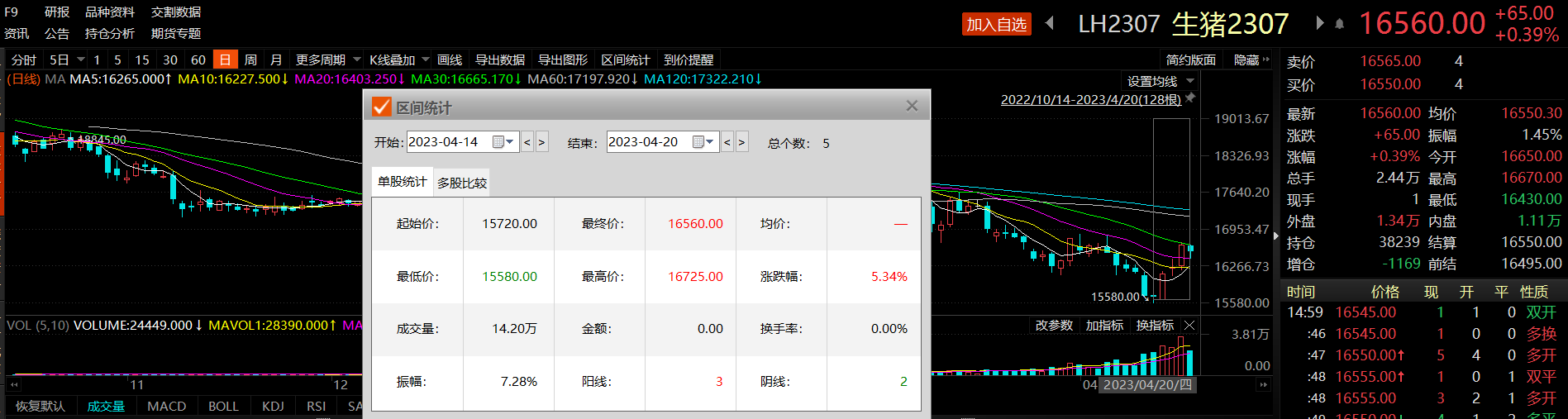Step the end date forward one day

pyautogui.click(x=741, y=142)
